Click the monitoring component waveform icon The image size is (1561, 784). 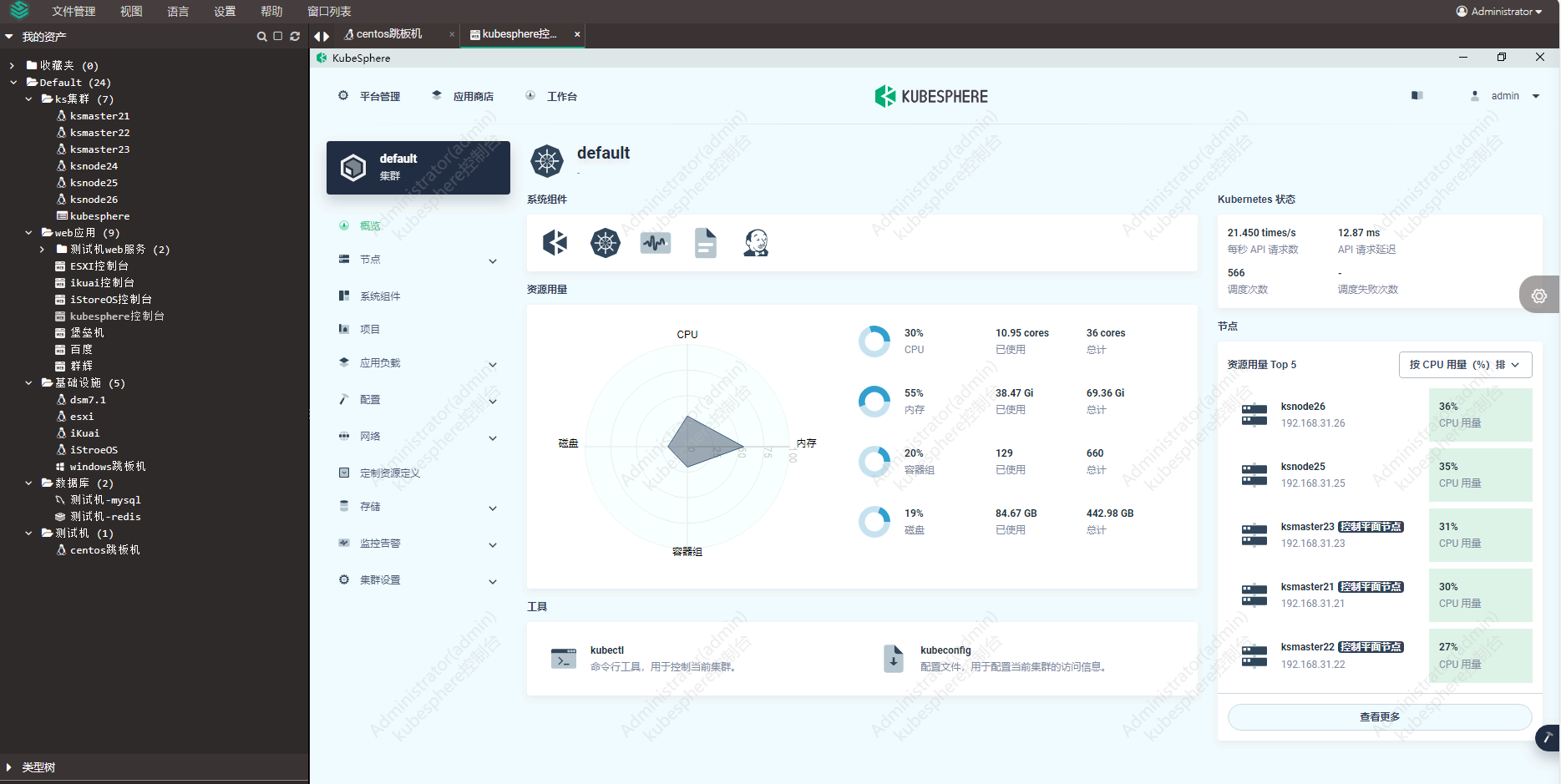tap(656, 243)
